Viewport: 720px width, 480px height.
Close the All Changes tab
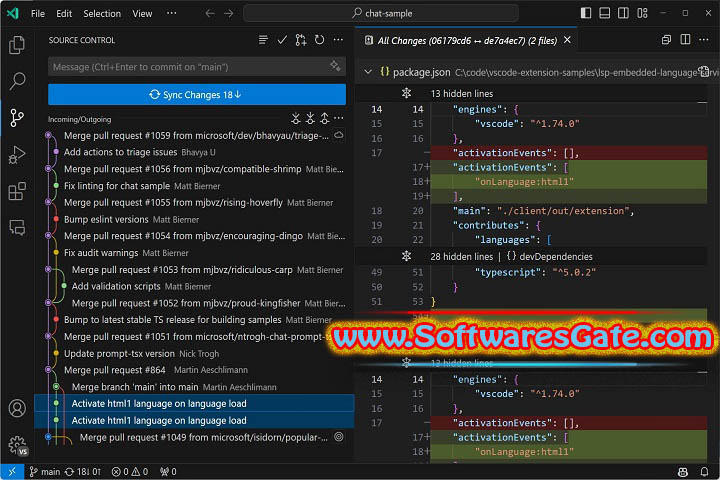[568, 40]
